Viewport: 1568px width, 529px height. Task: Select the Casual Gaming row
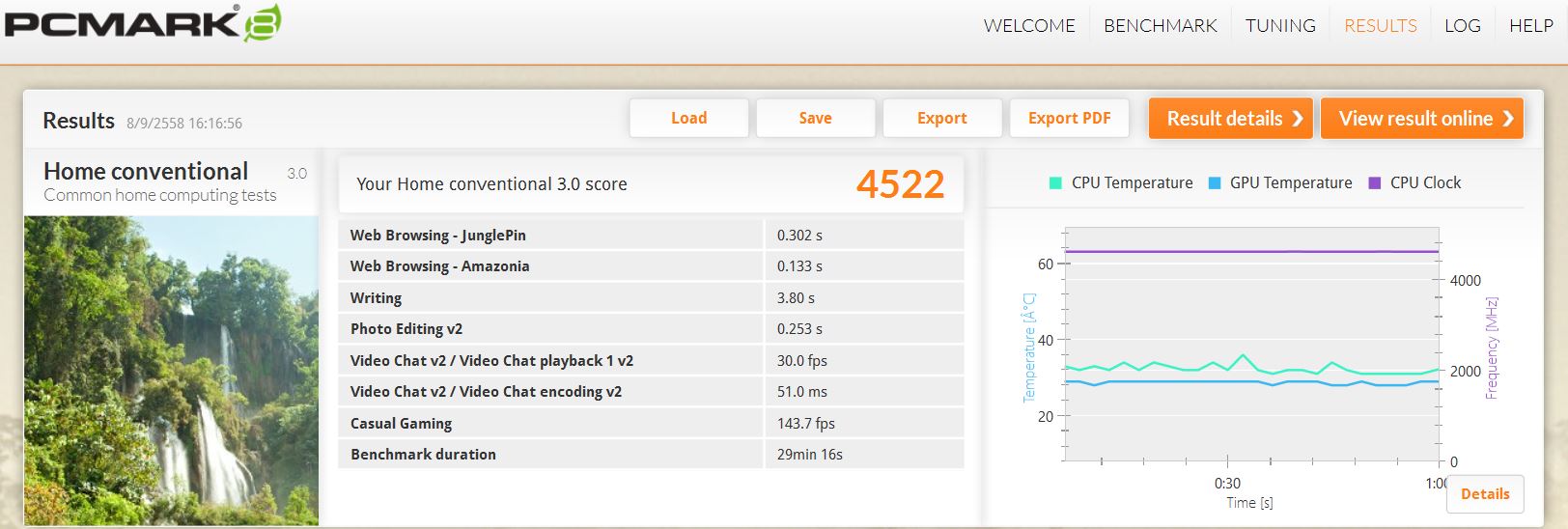[651, 423]
